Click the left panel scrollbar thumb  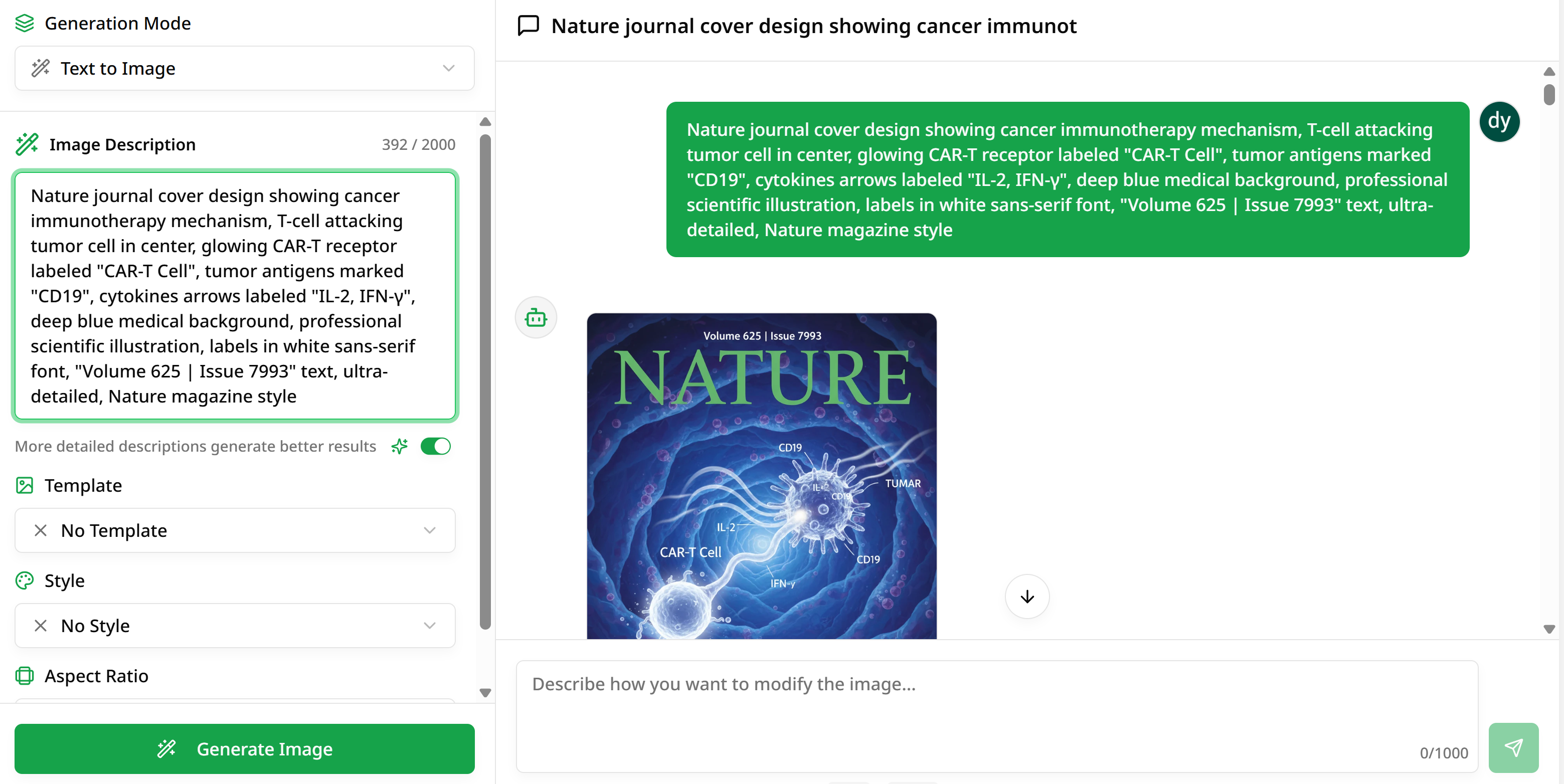(x=484, y=382)
